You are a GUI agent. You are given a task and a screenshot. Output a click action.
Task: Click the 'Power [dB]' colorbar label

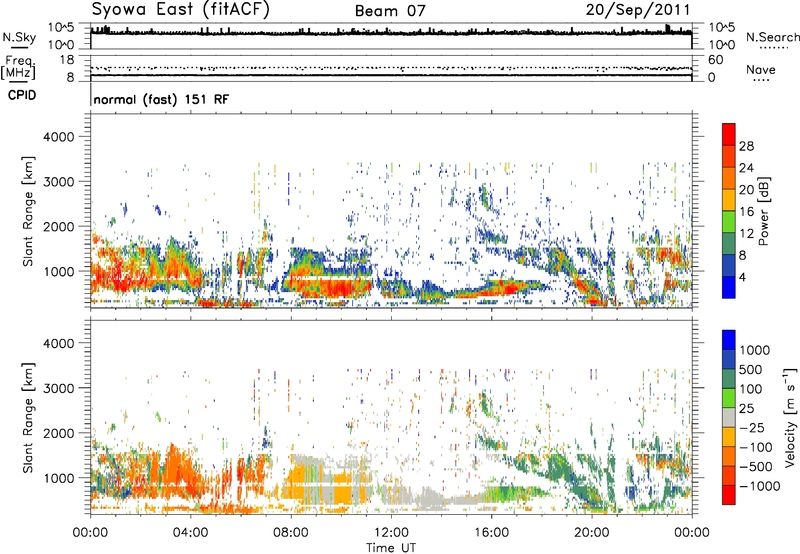click(764, 211)
